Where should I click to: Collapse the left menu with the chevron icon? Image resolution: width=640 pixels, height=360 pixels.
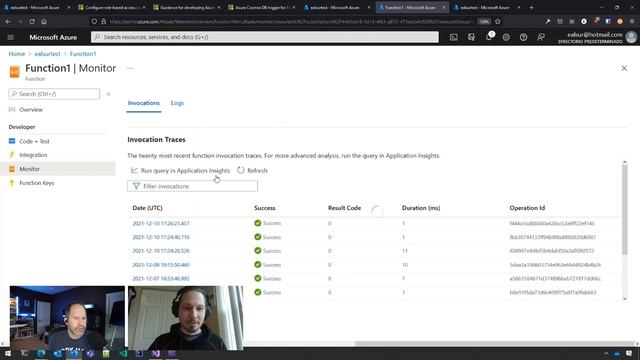108,94
